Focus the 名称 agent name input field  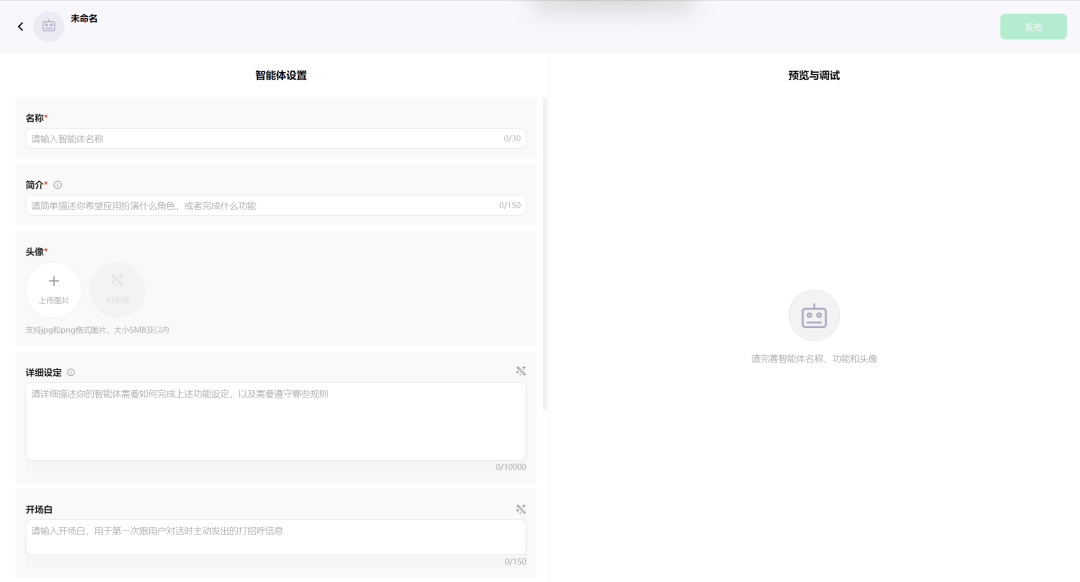point(265,139)
